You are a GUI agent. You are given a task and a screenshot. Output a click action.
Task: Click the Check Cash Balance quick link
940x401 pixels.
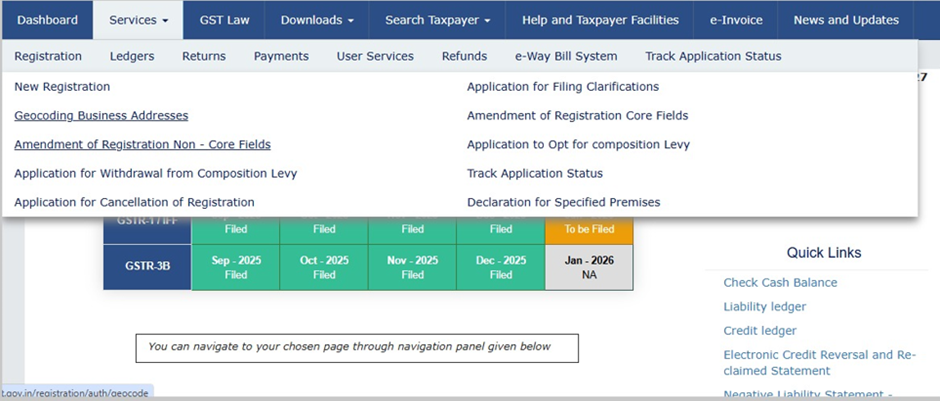780,282
